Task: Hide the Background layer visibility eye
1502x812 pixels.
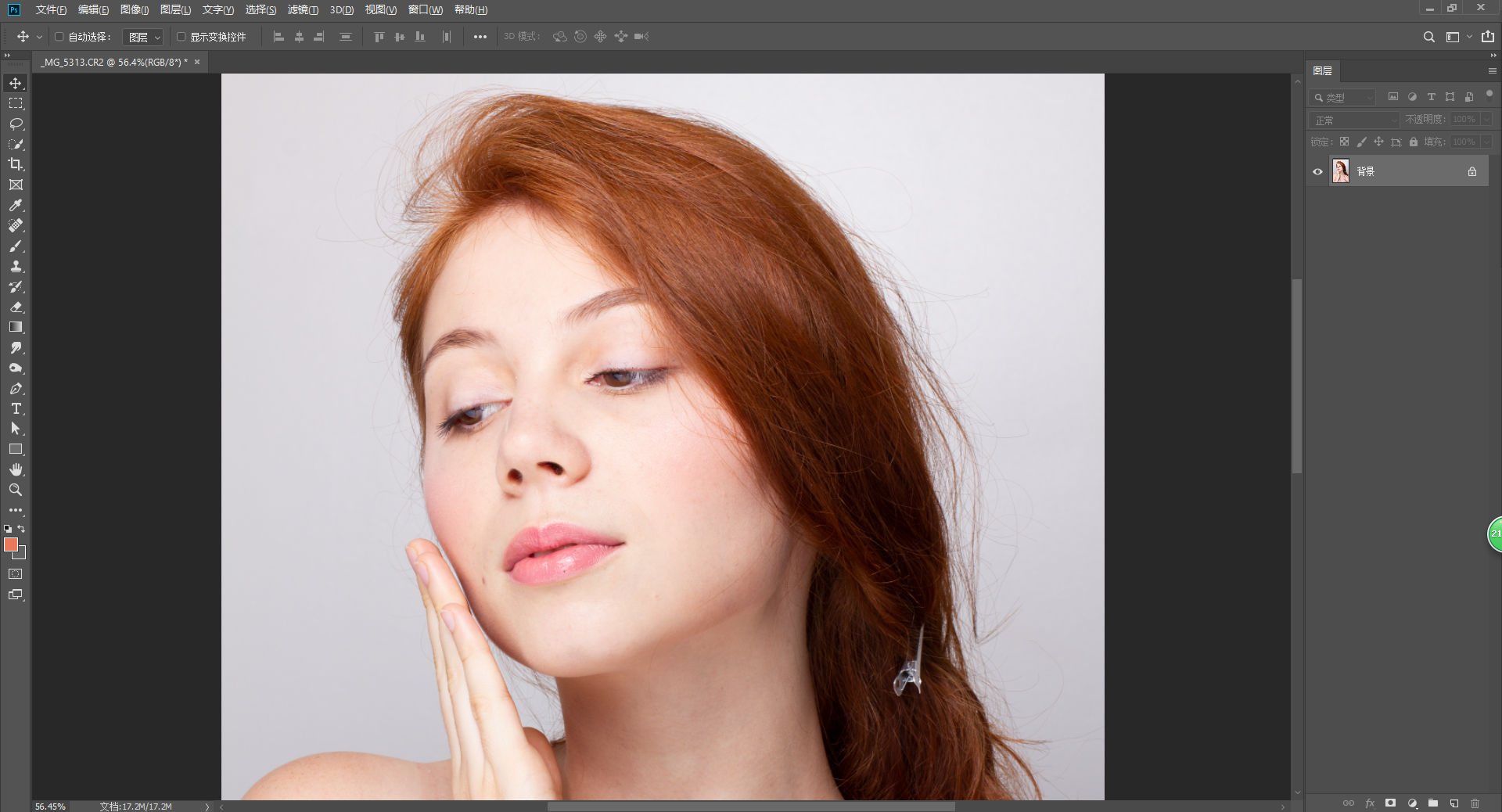Action: [x=1317, y=171]
